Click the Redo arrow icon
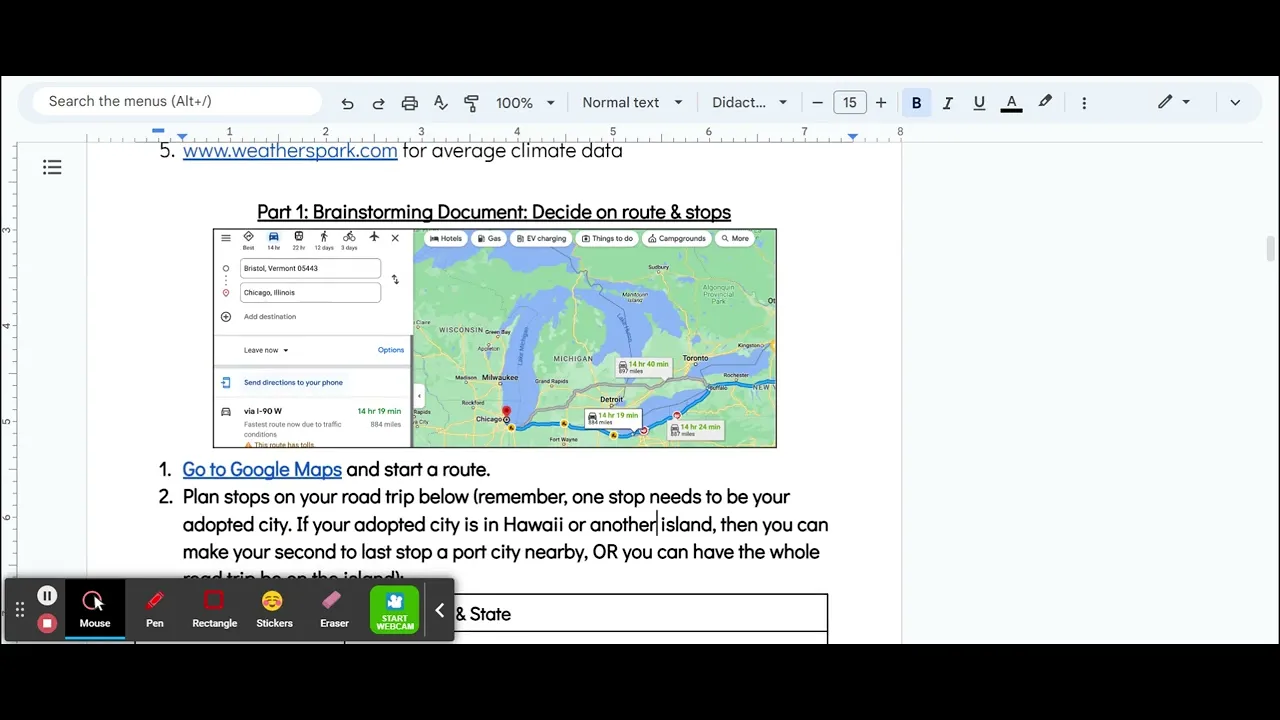This screenshot has width=1280, height=720. (378, 103)
